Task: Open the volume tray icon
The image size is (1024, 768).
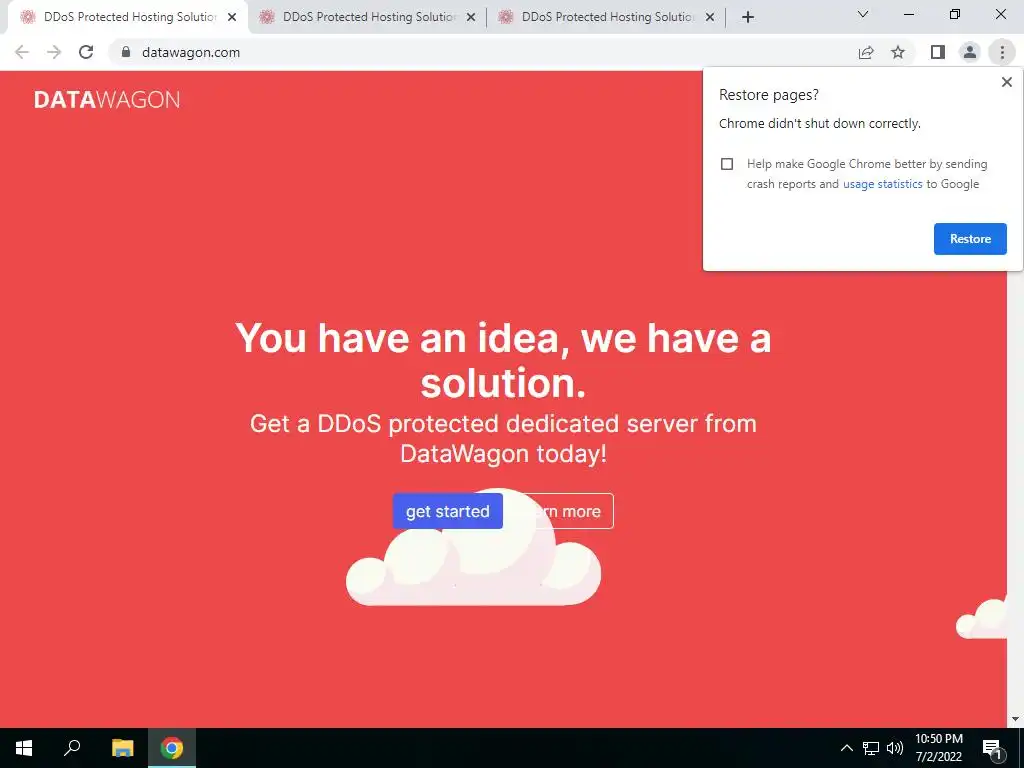Action: pyautogui.click(x=895, y=748)
